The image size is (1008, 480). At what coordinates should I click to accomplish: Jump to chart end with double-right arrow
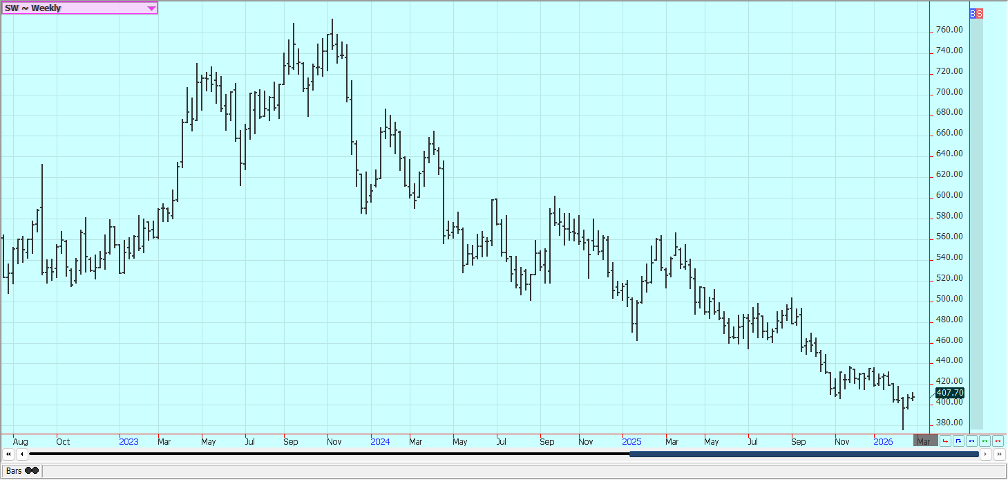tap(999, 455)
